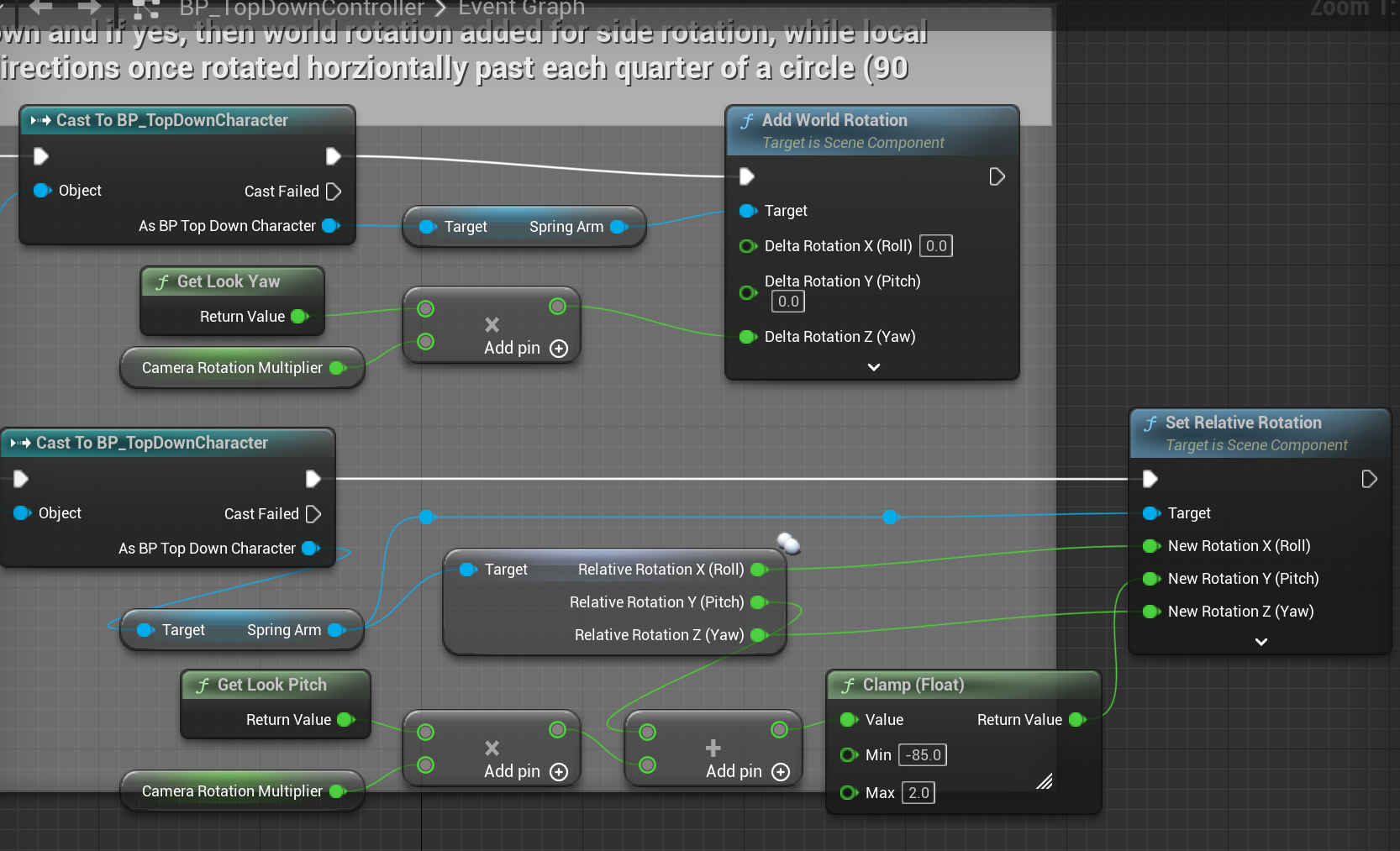
Task: Click the Target pin of the Relative Rotation node
Action: tap(469, 570)
